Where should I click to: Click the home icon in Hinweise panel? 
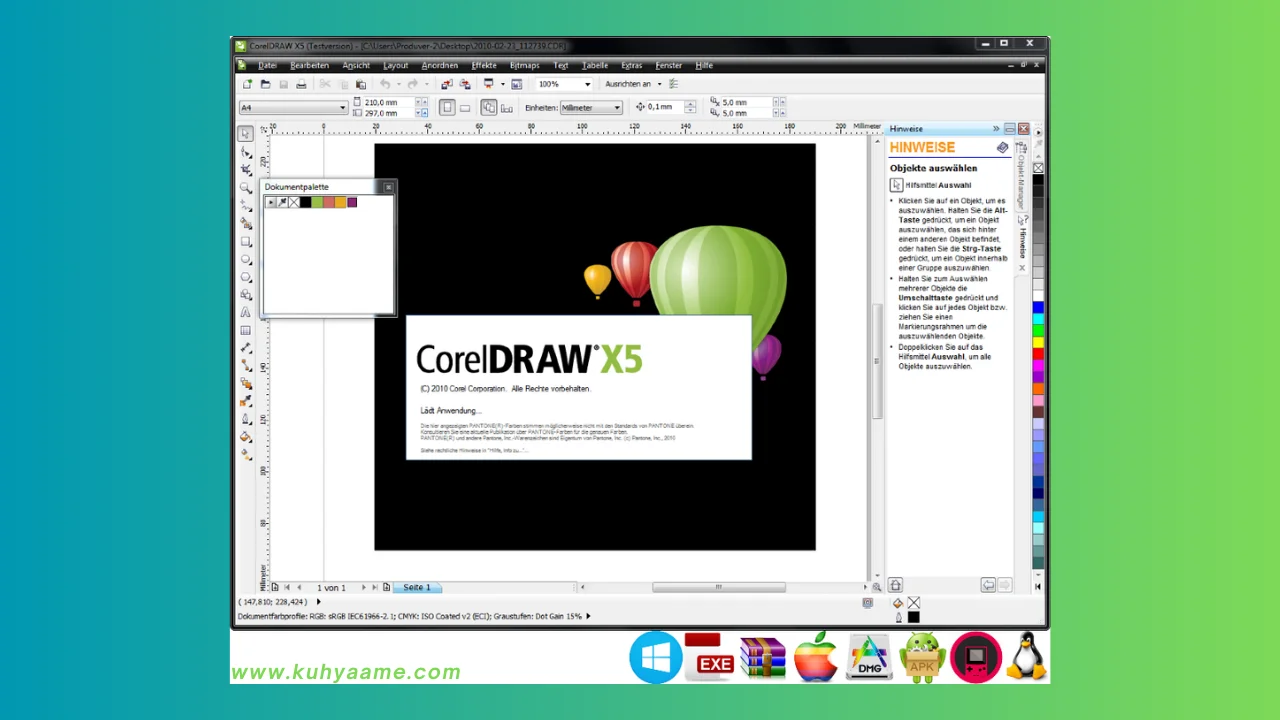(896, 585)
